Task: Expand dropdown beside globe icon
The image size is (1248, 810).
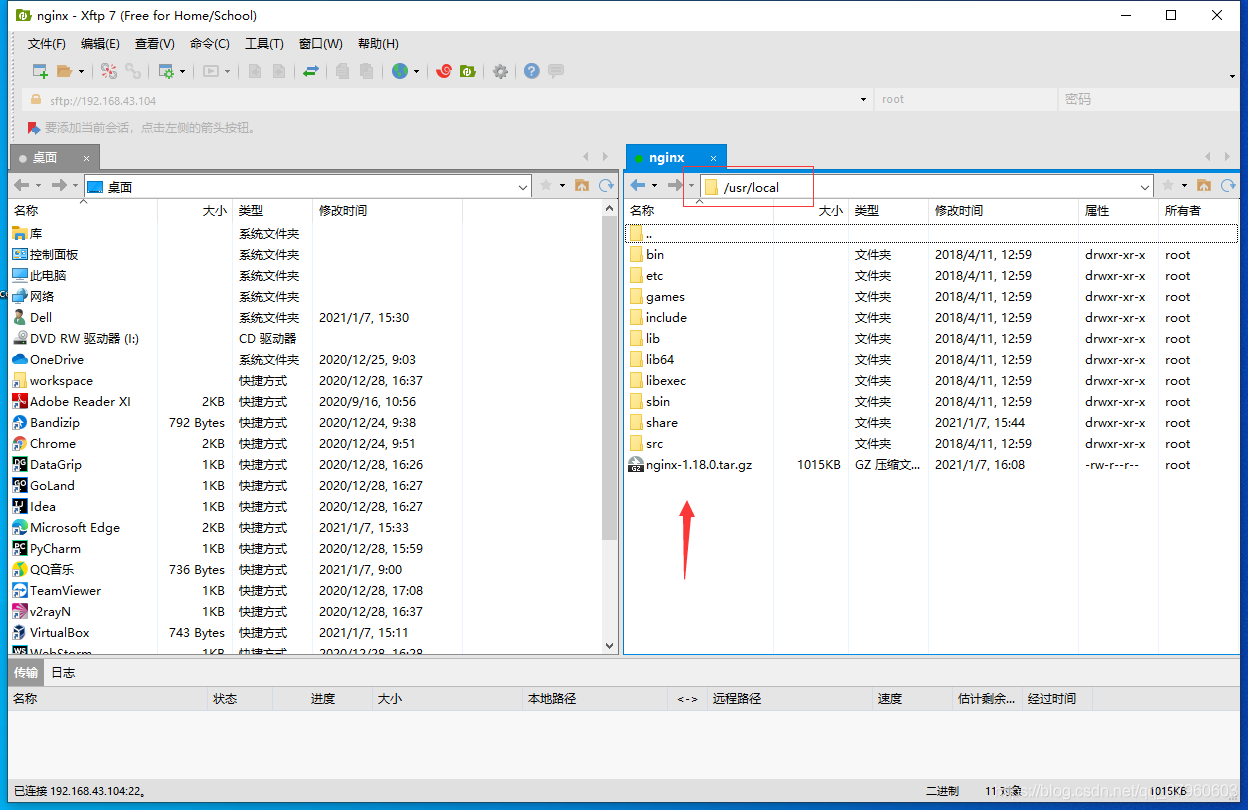Action: point(416,72)
